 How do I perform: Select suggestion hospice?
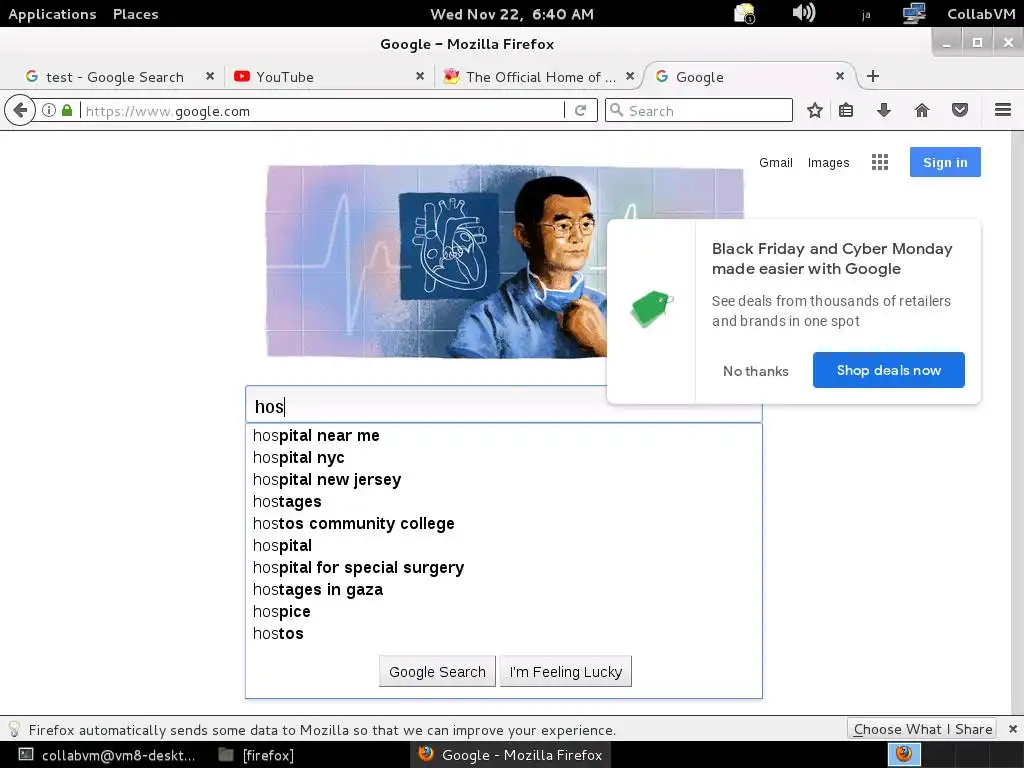[x=504, y=611]
